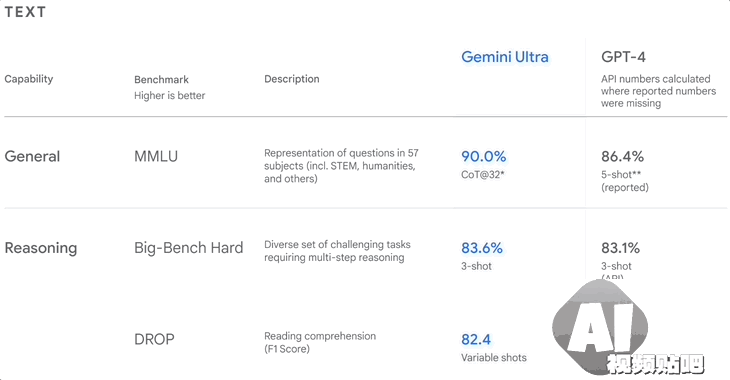
Task: Click the Description column header
Action: click(292, 79)
